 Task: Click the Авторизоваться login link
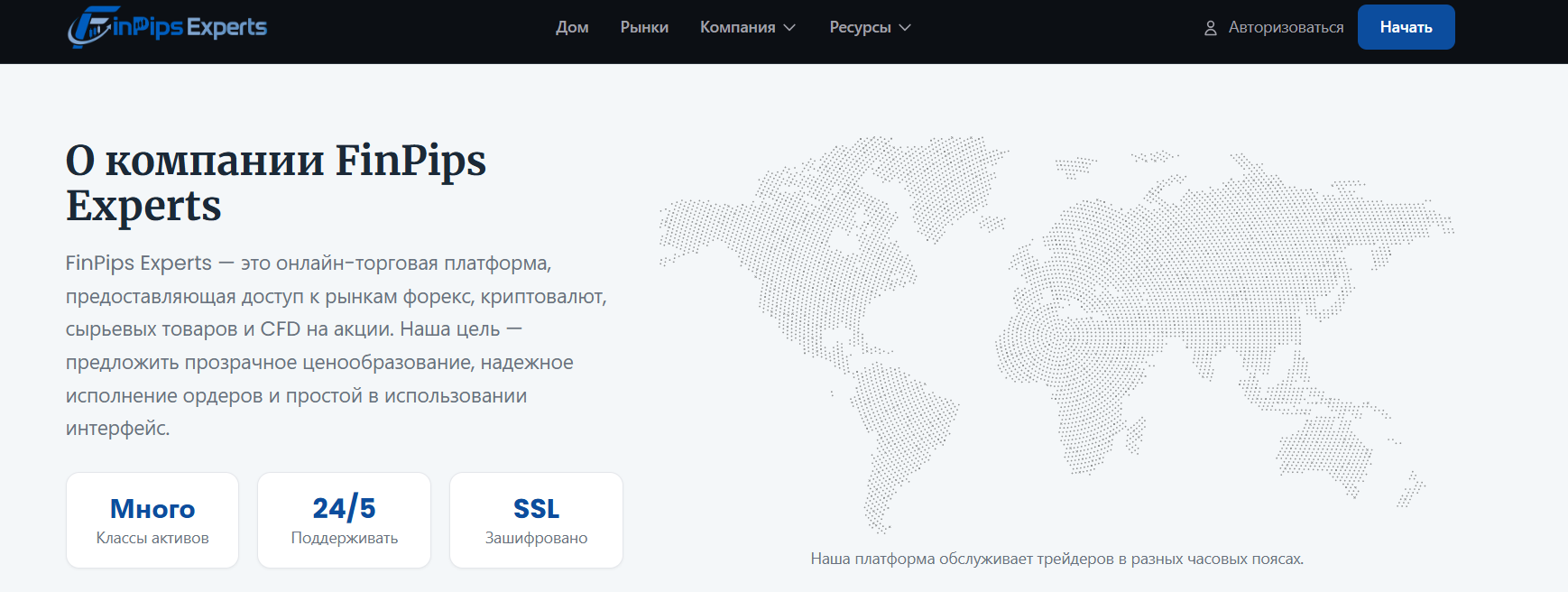1274,28
